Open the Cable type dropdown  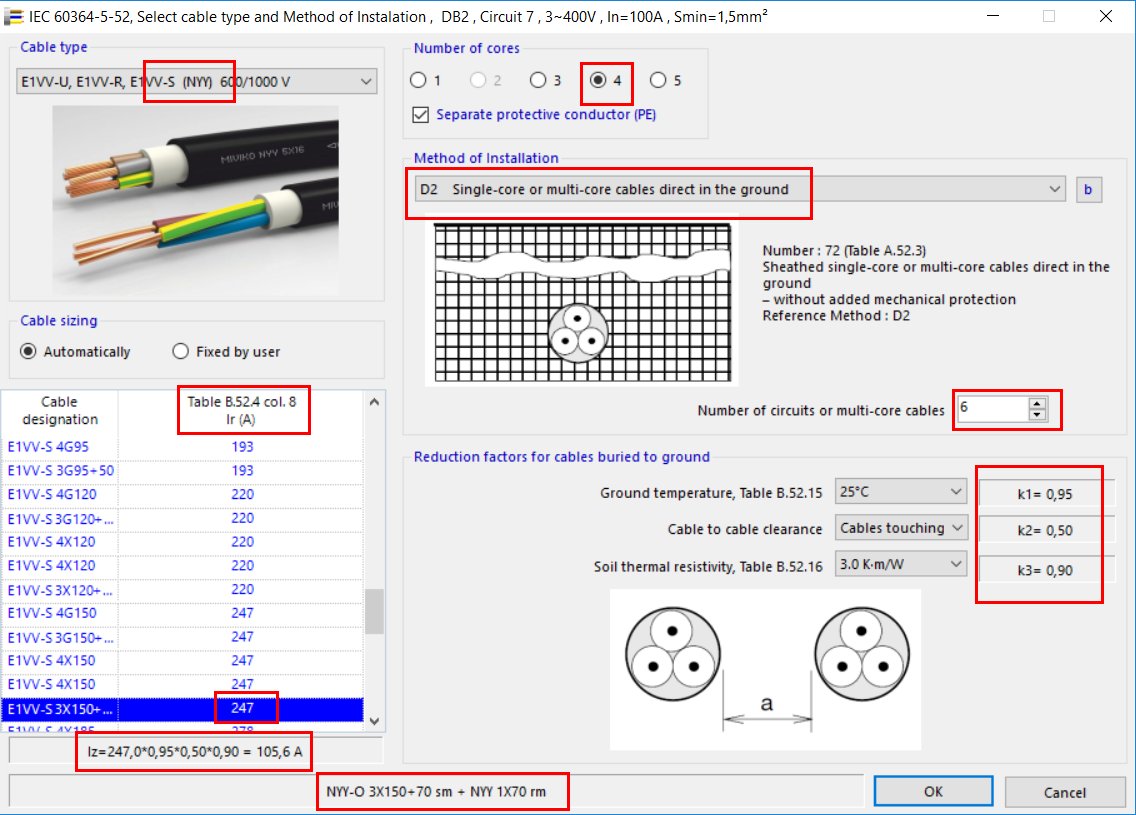coord(196,82)
